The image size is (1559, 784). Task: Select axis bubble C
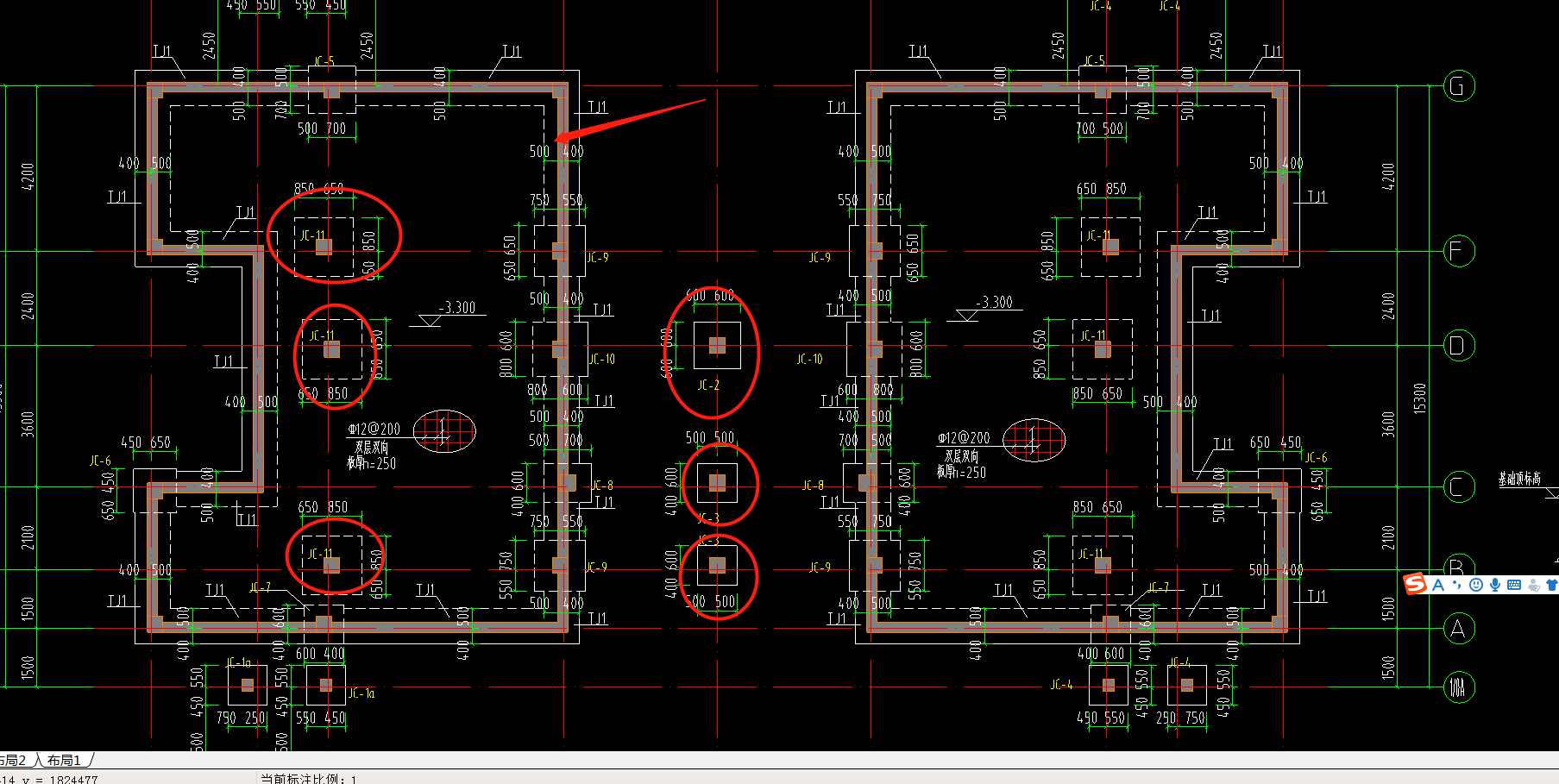point(1458,487)
